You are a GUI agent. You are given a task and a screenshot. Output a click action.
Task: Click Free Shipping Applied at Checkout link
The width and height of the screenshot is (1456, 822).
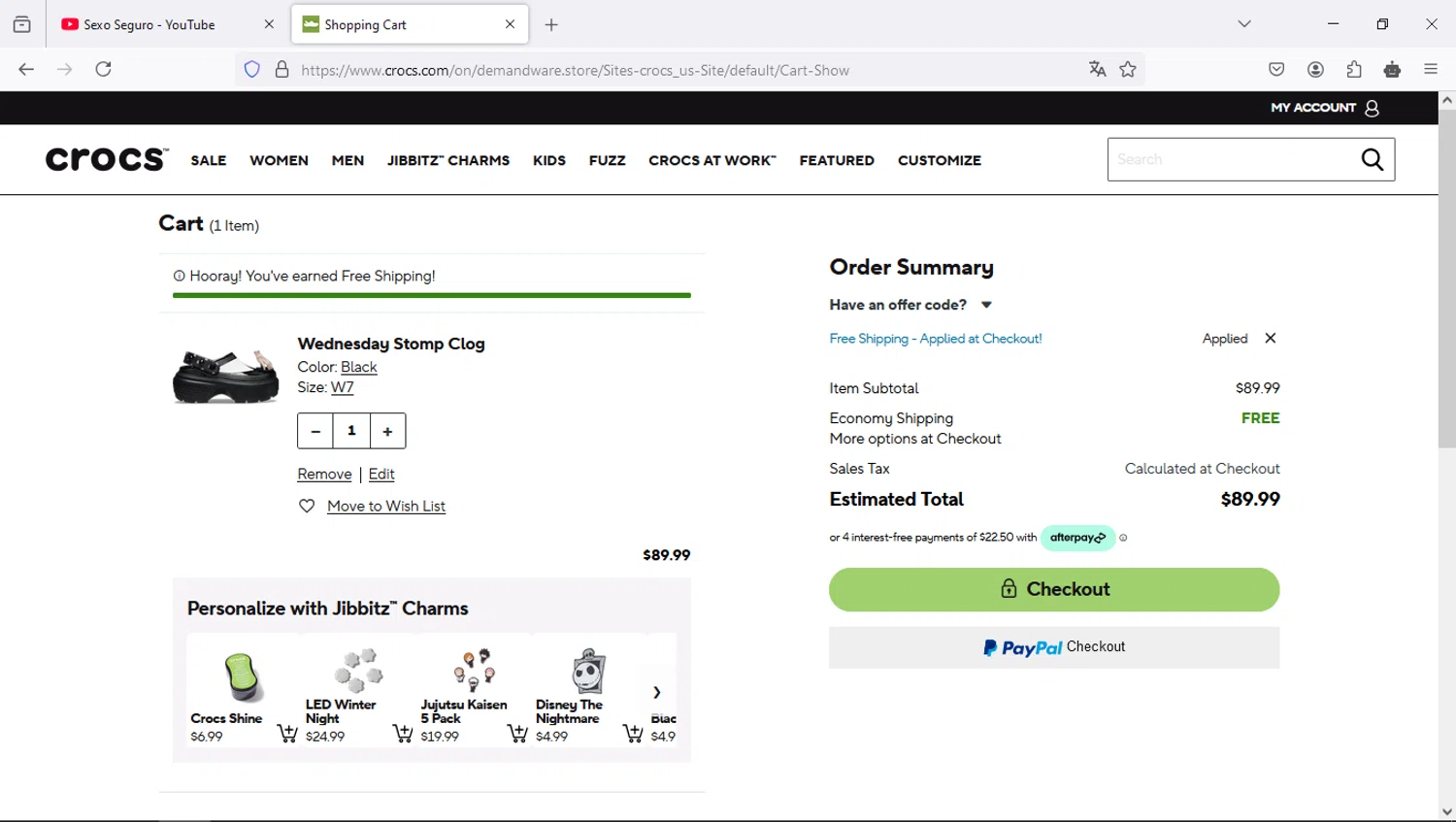pos(936,339)
